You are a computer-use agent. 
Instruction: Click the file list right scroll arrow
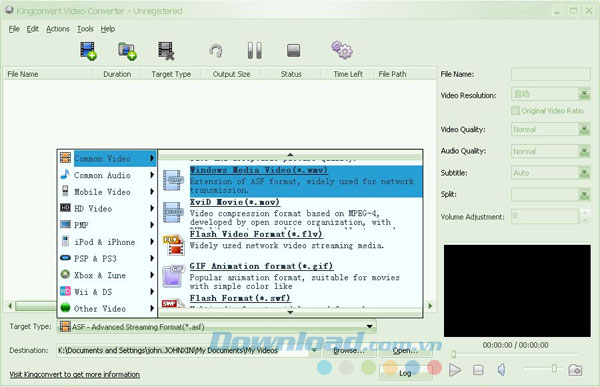(x=430, y=306)
